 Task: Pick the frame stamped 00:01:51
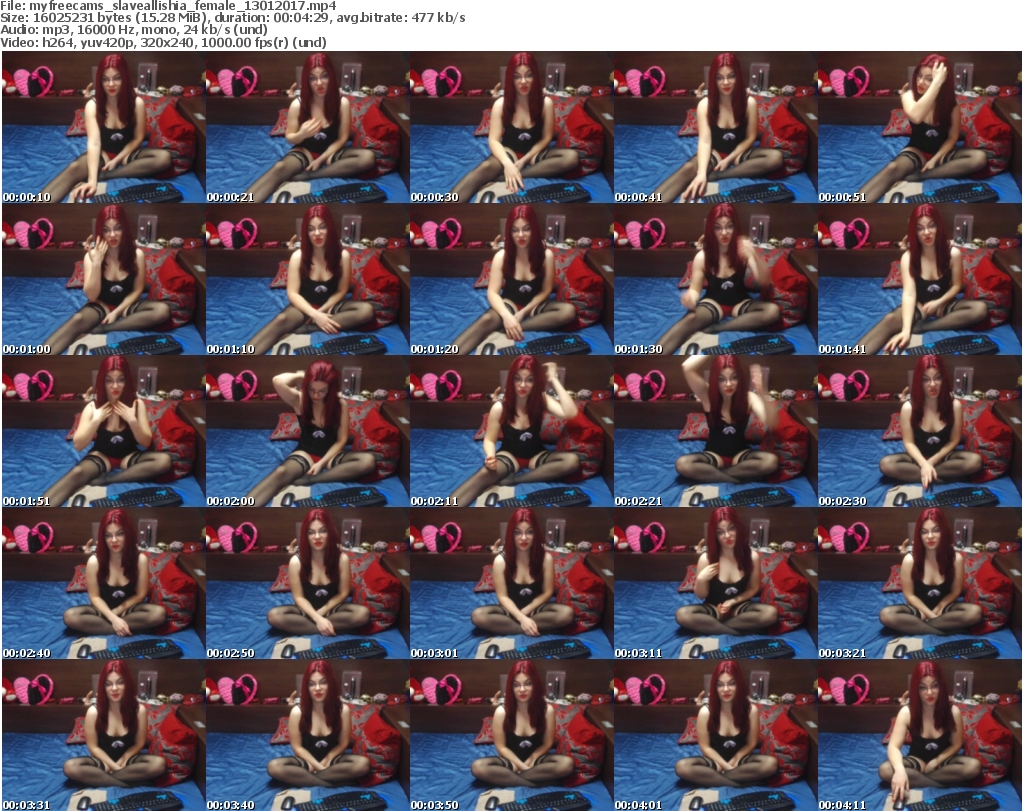click(x=103, y=431)
